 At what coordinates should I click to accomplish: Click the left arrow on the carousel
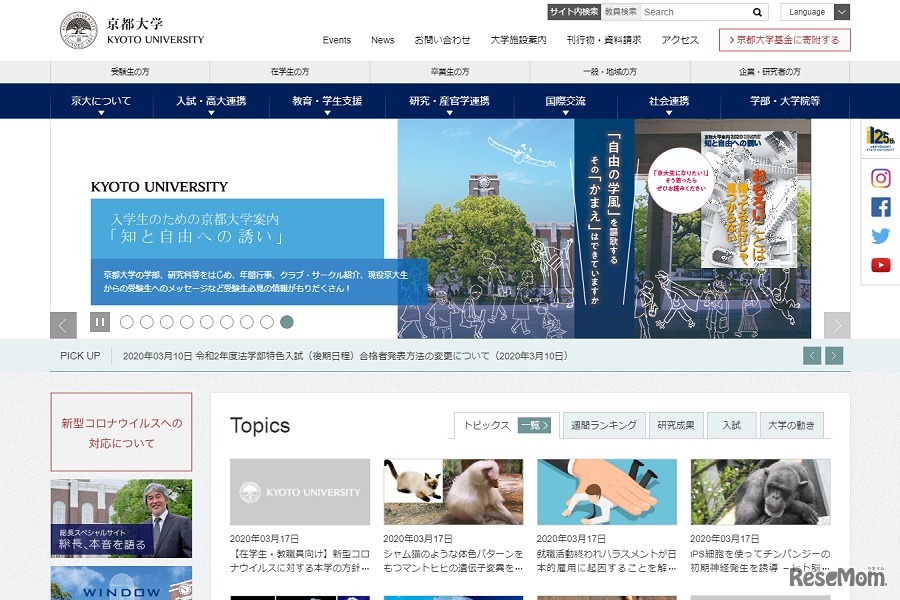62,324
